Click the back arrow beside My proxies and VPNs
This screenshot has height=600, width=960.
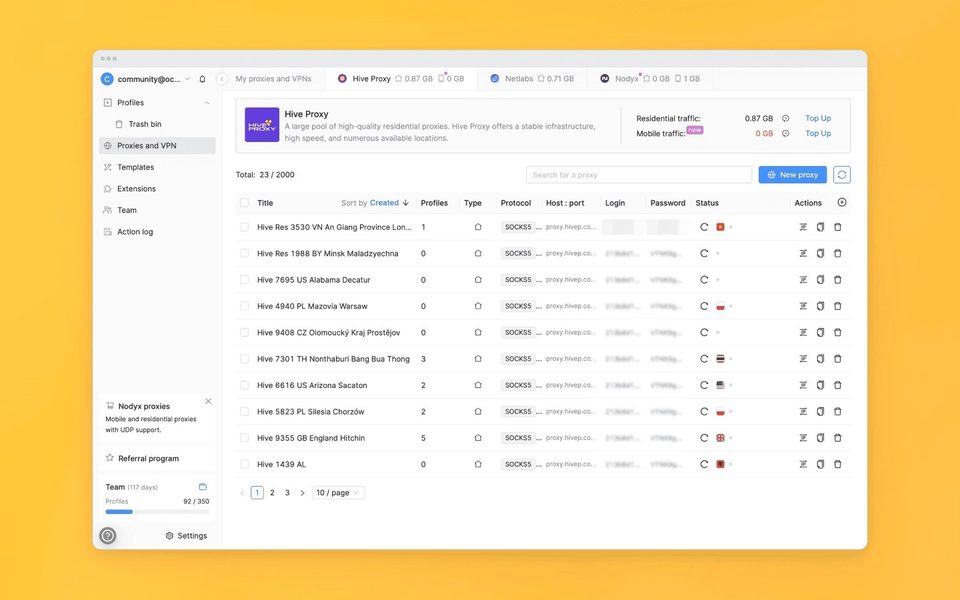click(x=222, y=79)
